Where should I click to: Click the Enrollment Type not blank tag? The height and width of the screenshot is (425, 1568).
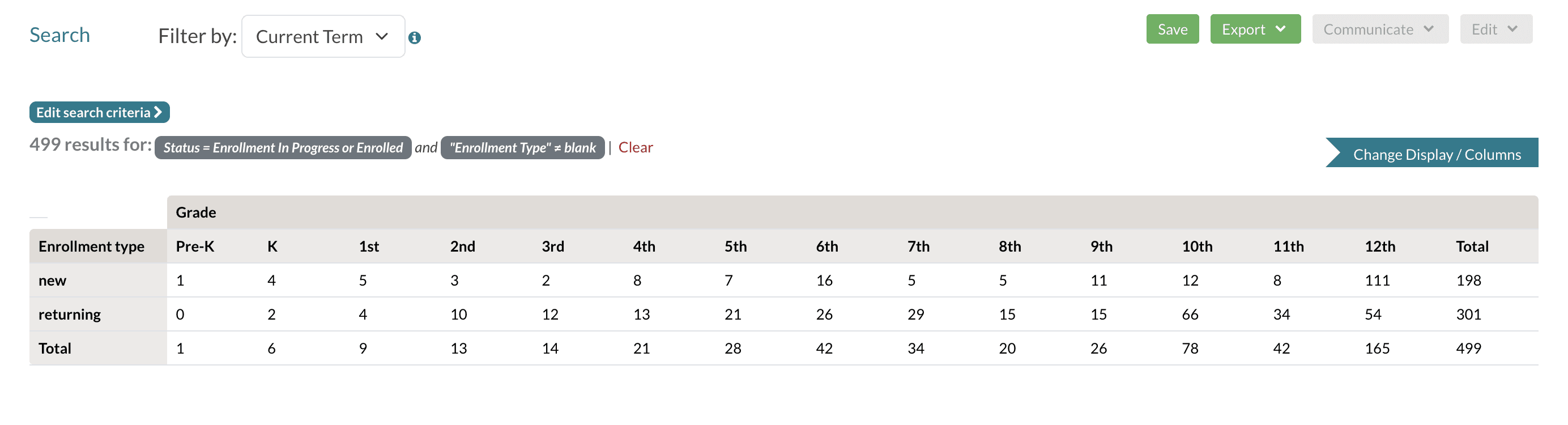522,147
